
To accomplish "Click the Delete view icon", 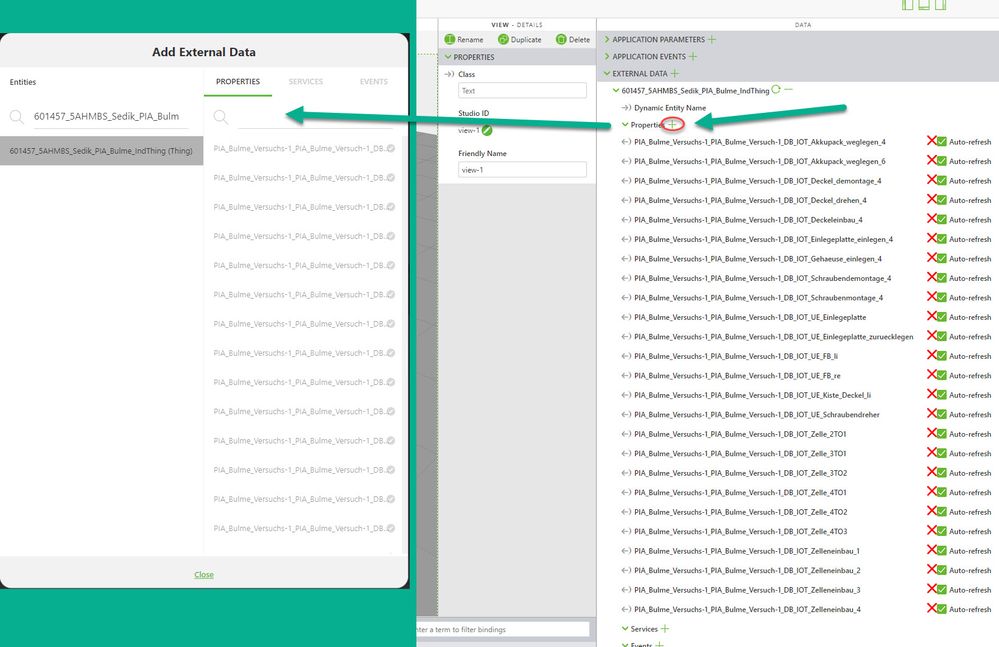I will coord(561,39).
